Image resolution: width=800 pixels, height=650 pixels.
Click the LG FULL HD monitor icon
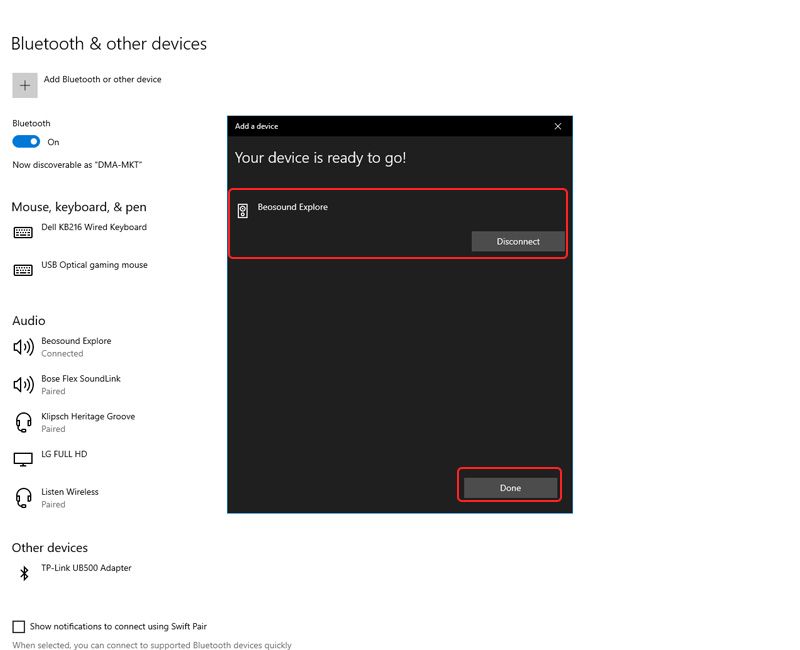23,460
